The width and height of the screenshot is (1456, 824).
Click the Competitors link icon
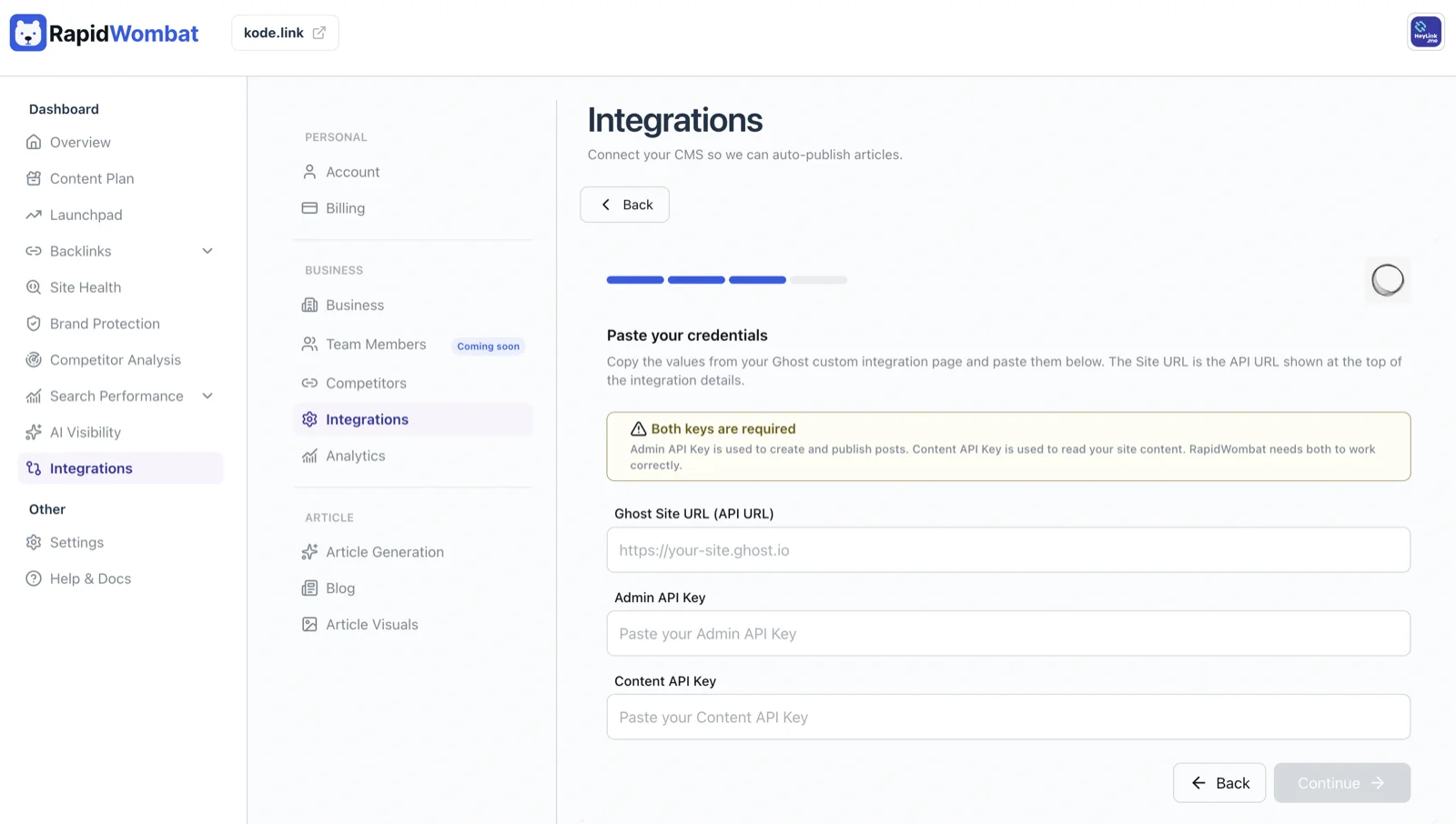tap(309, 383)
